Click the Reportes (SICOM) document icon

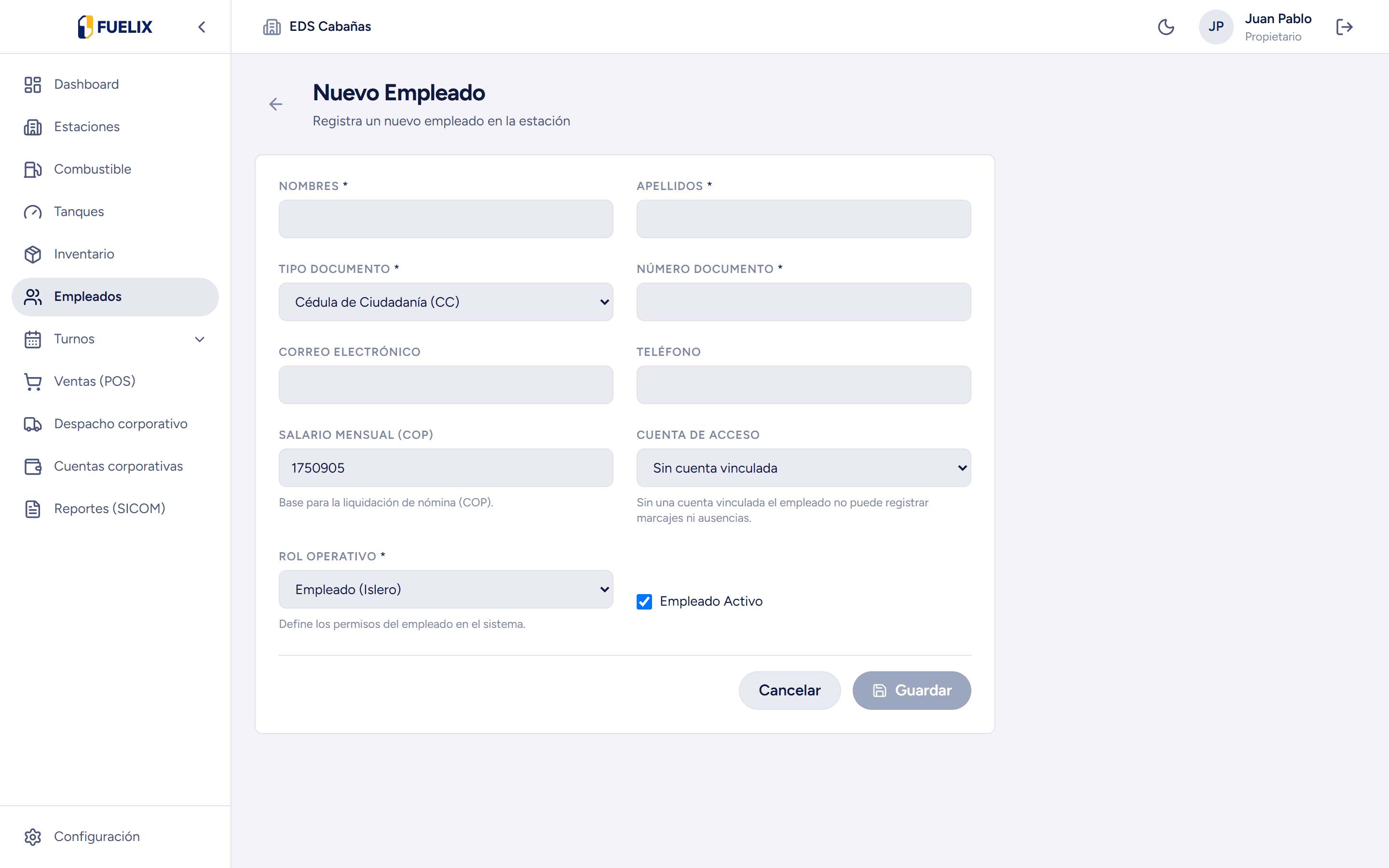(x=33, y=509)
